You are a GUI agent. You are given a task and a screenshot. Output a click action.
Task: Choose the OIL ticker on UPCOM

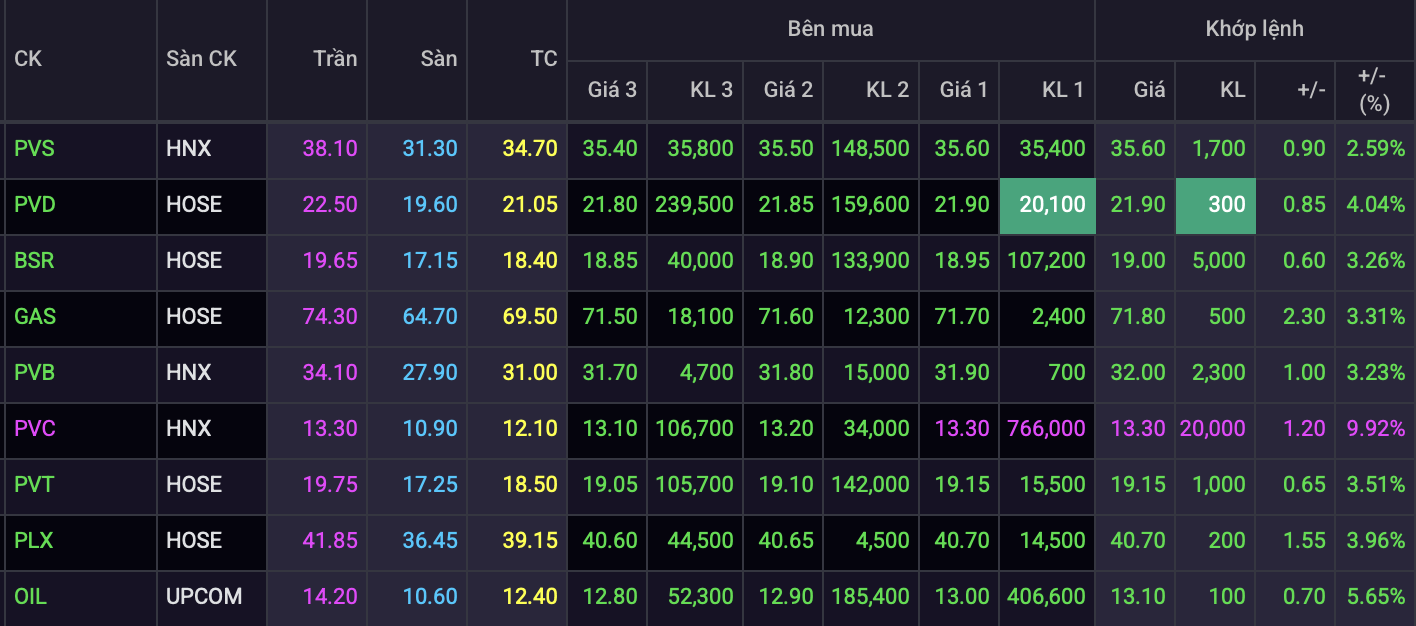(x=30, y=597)
